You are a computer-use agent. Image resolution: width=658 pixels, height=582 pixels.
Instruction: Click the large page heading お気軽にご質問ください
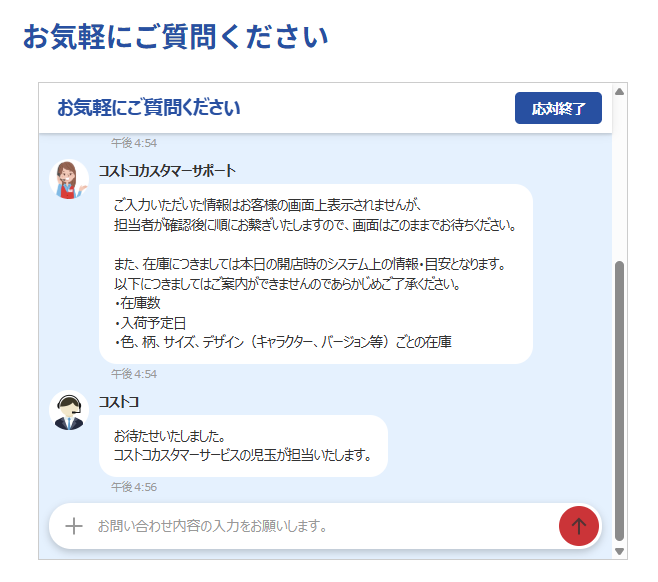(x=175, y=37)
